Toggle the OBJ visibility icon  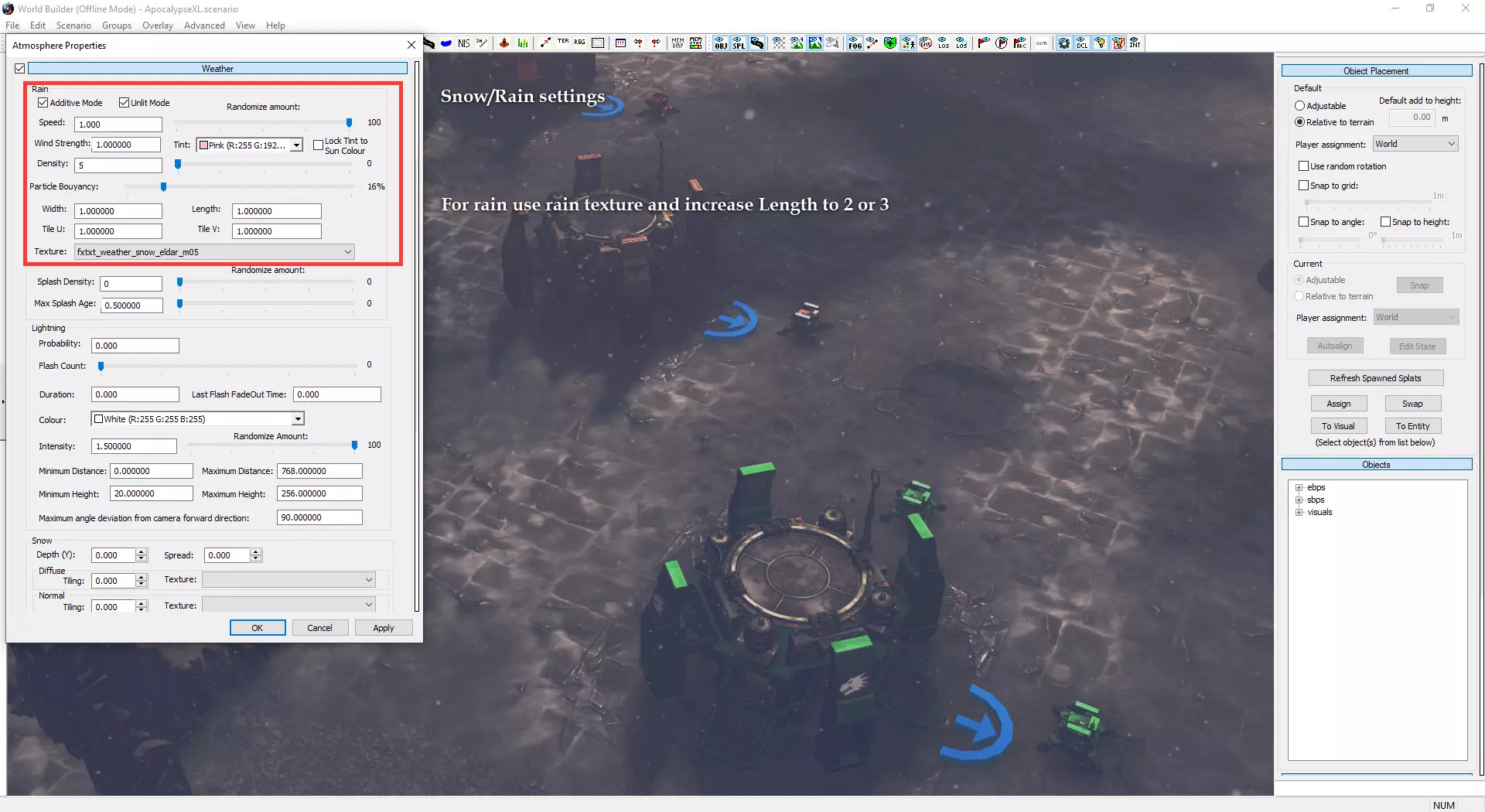click(x=721, y=43)
